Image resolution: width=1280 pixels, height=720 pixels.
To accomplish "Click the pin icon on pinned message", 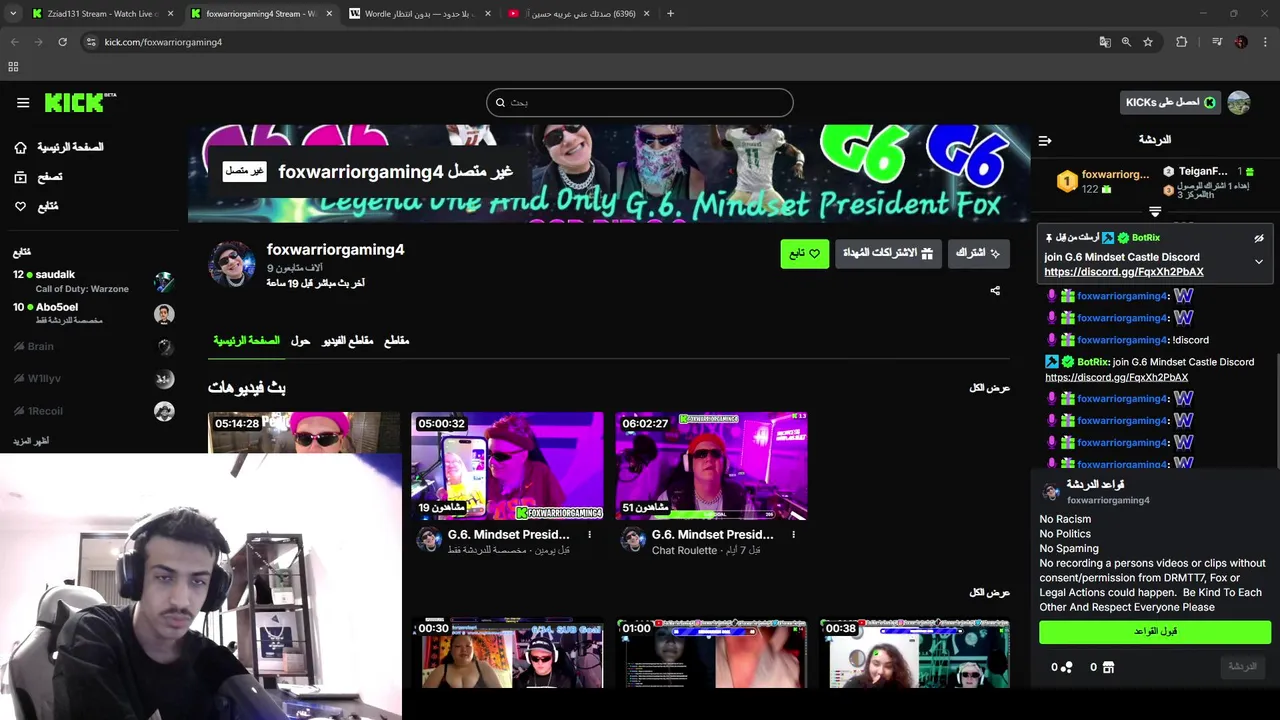I will click(1049, 238).
